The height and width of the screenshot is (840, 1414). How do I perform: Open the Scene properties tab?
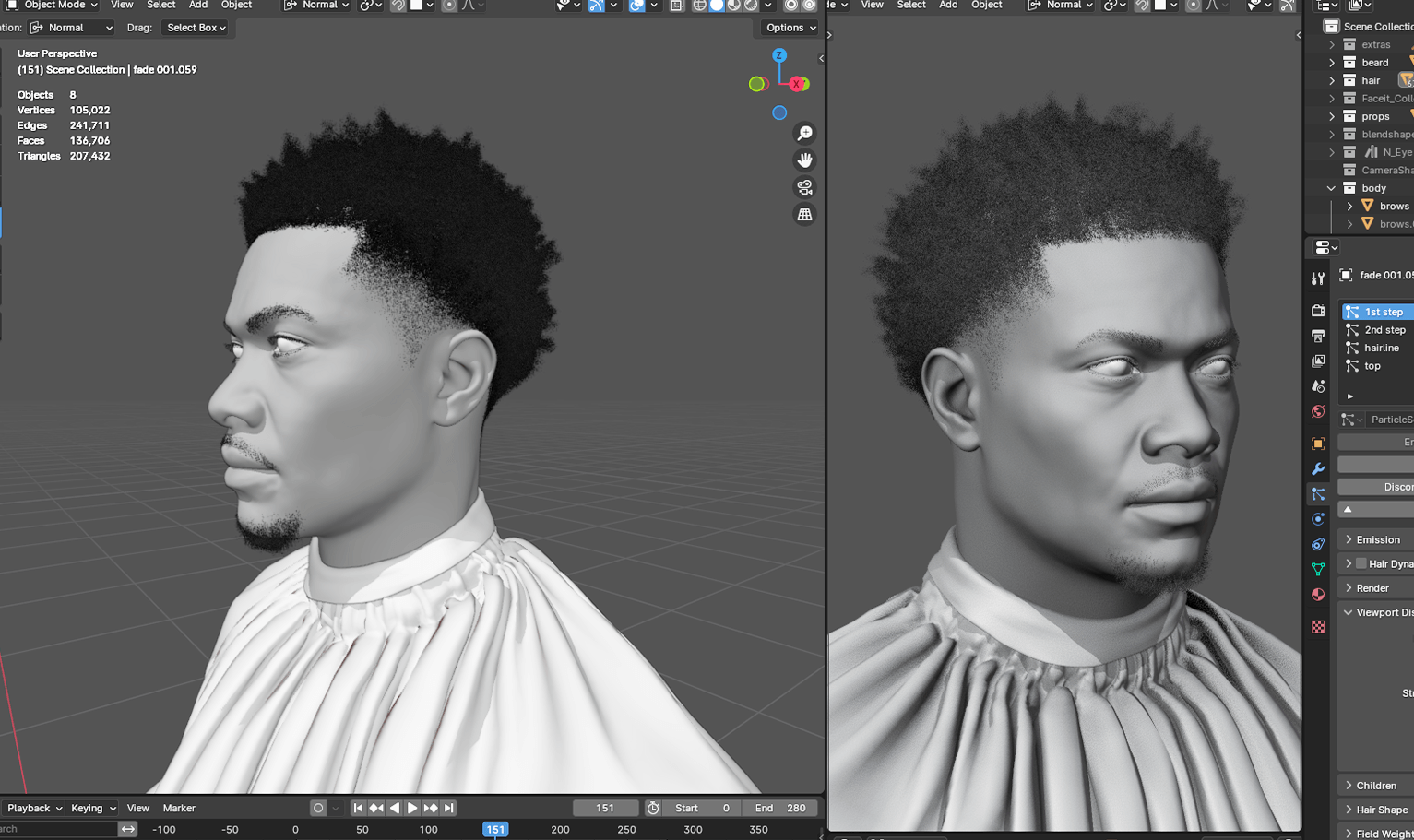click(1318, 386)
